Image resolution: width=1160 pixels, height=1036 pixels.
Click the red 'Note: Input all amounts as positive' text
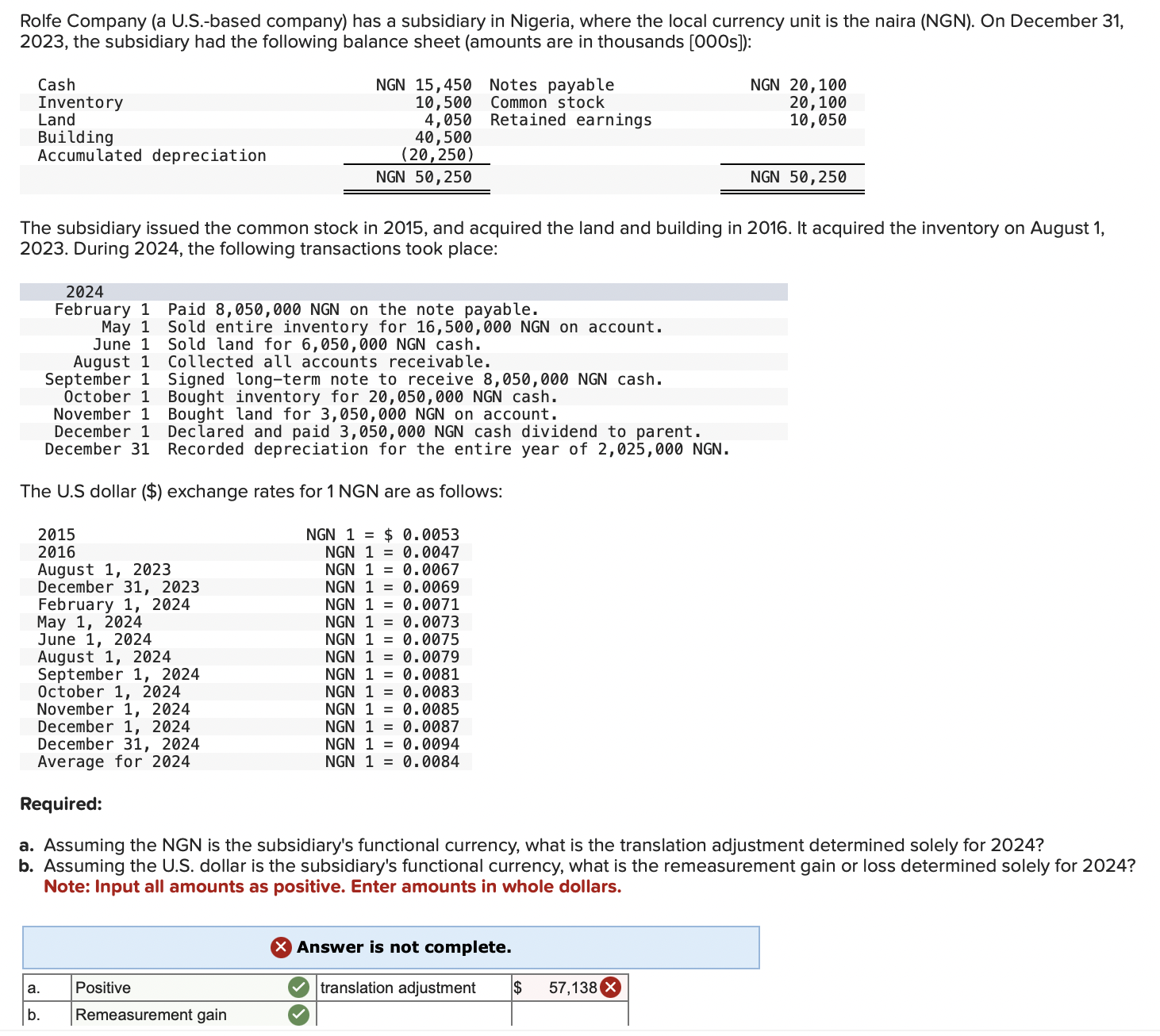[x=332, y=886]
